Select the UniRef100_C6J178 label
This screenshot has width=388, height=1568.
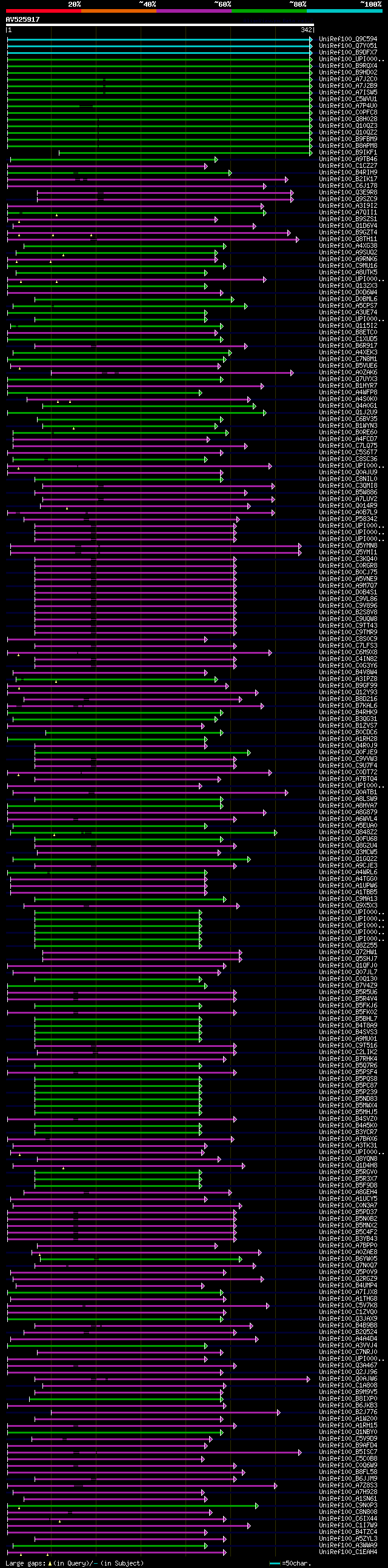click(x=348, y=186)
